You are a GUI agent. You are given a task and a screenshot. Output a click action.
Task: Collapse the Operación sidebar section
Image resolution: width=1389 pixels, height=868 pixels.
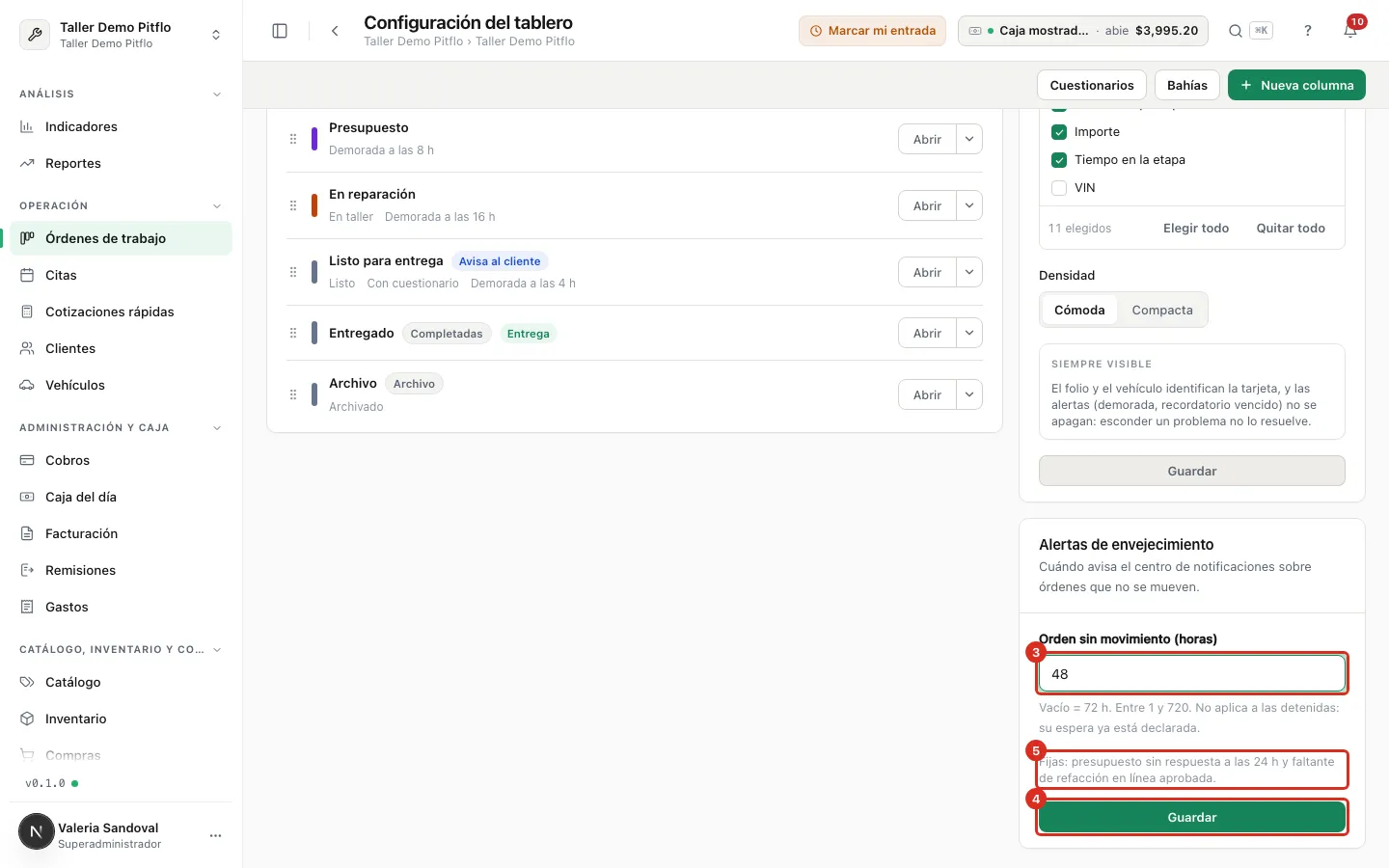point(217,206)
